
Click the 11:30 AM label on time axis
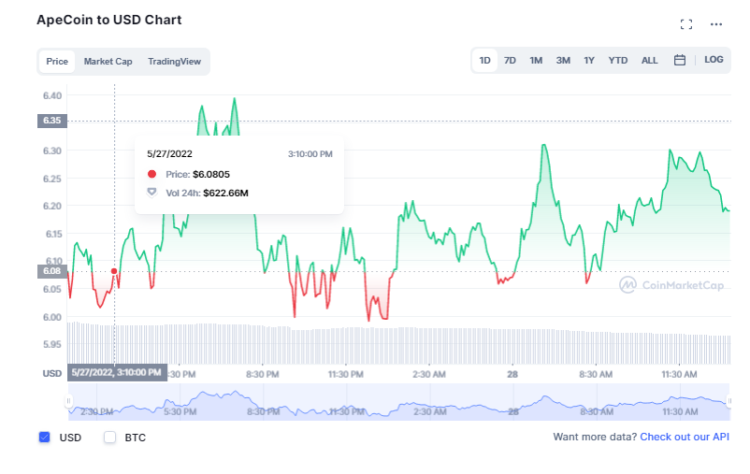[x=679, y=375]
